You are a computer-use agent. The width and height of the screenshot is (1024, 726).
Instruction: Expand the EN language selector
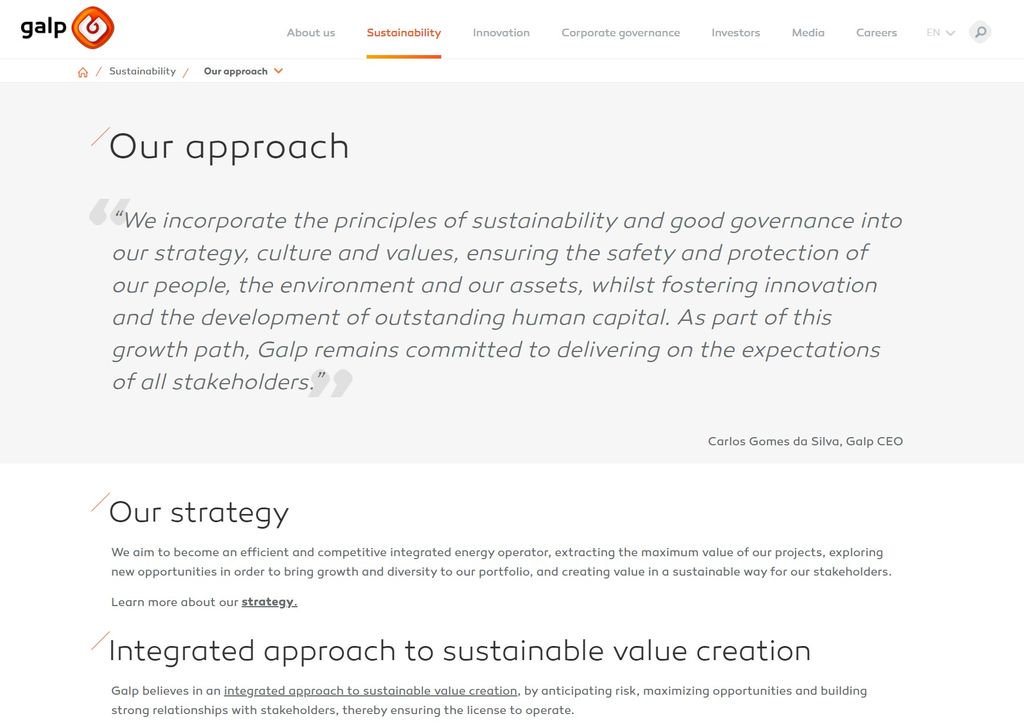pyautogui.click(x=940, y=33)
